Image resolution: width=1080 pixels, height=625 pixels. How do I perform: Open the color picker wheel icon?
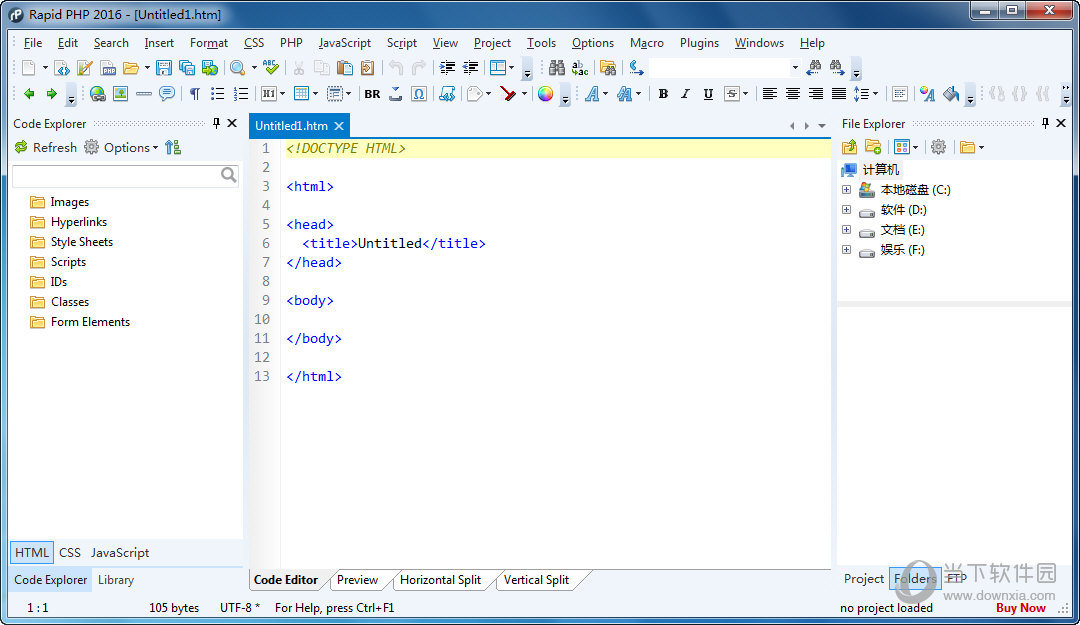point(546,94)
